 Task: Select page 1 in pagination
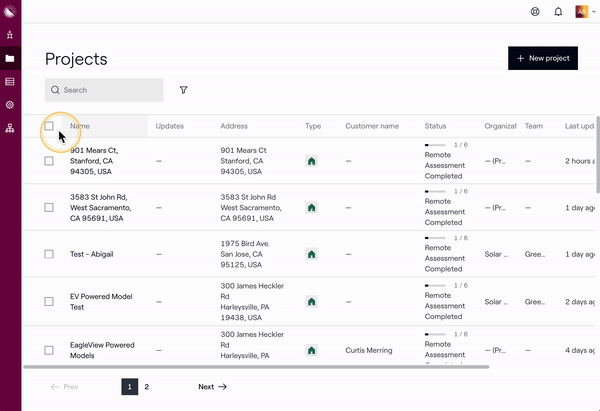click(129, 386)
